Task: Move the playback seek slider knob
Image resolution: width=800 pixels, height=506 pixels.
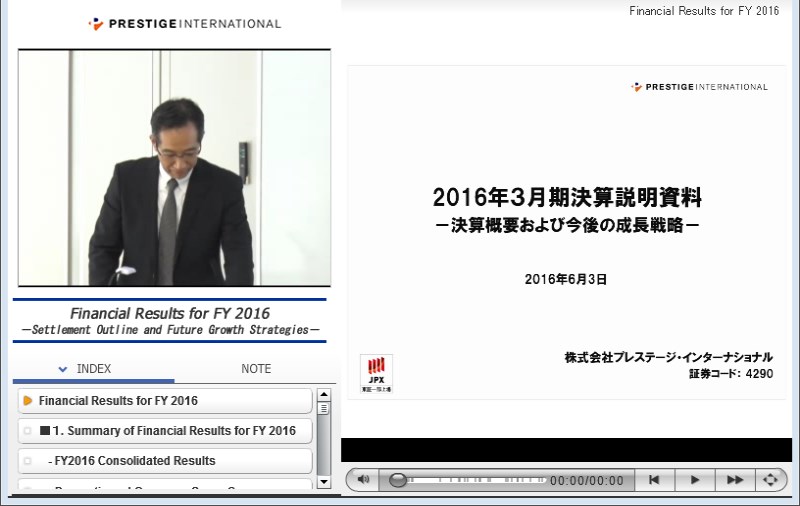Action: pyautogui.click(x=397, y=480)
